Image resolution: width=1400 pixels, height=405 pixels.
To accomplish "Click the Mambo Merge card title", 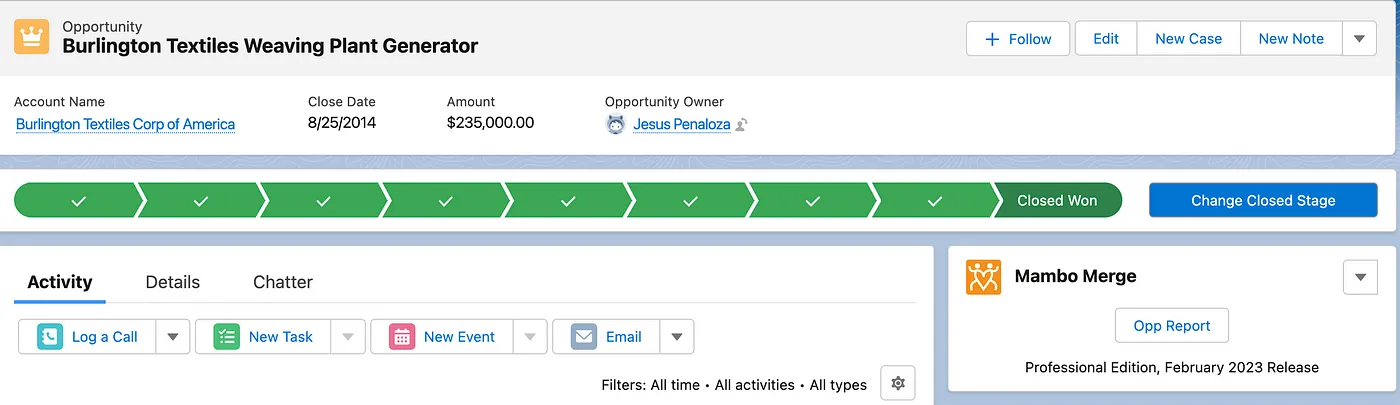I will pyautogui.click(x=1075, y=277).
